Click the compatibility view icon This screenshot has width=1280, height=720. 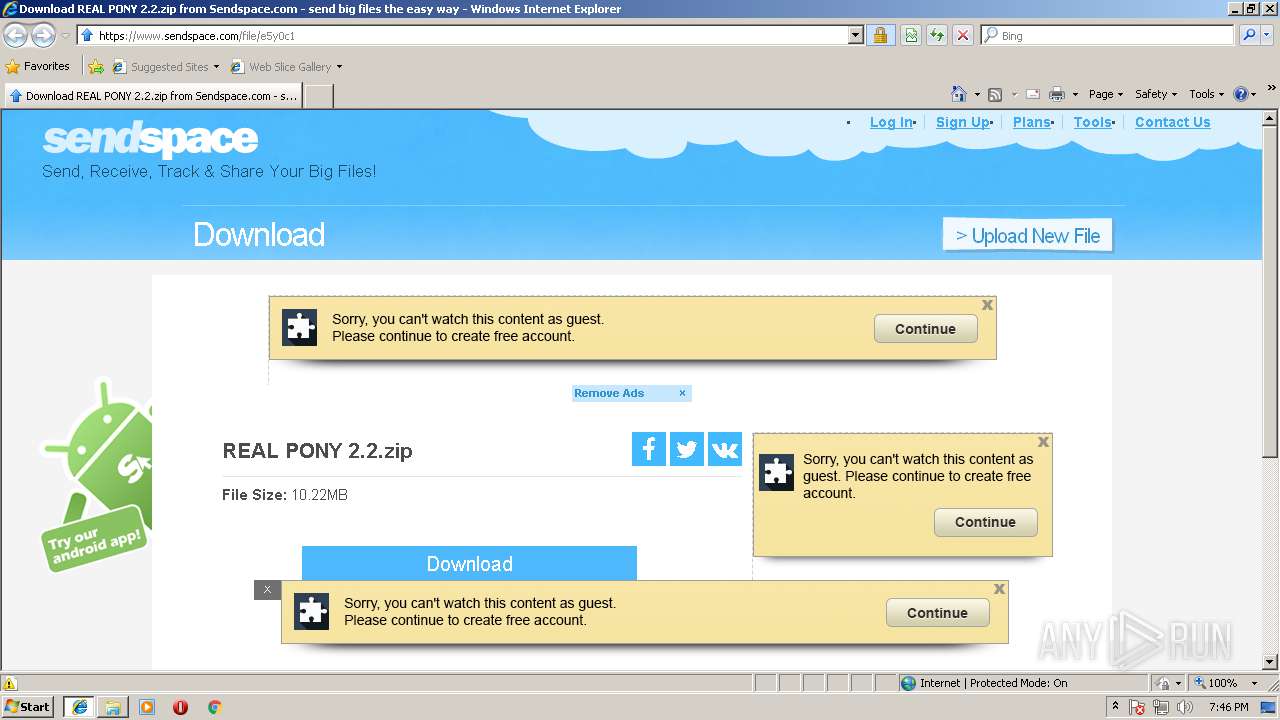pyautogui.click(x=911, y=35)
